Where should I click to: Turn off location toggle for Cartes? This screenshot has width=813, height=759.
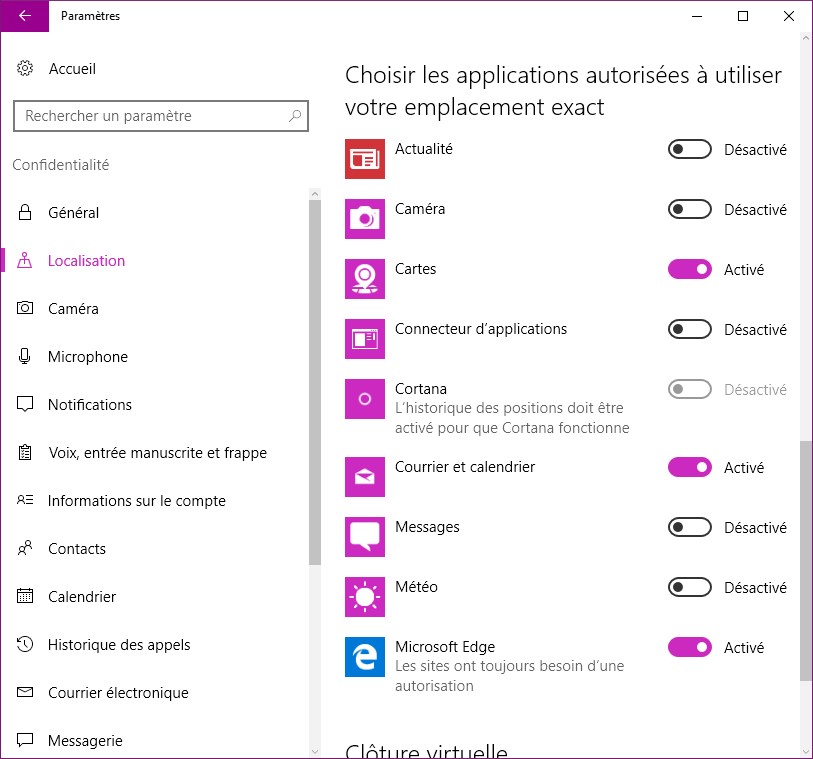689,270
